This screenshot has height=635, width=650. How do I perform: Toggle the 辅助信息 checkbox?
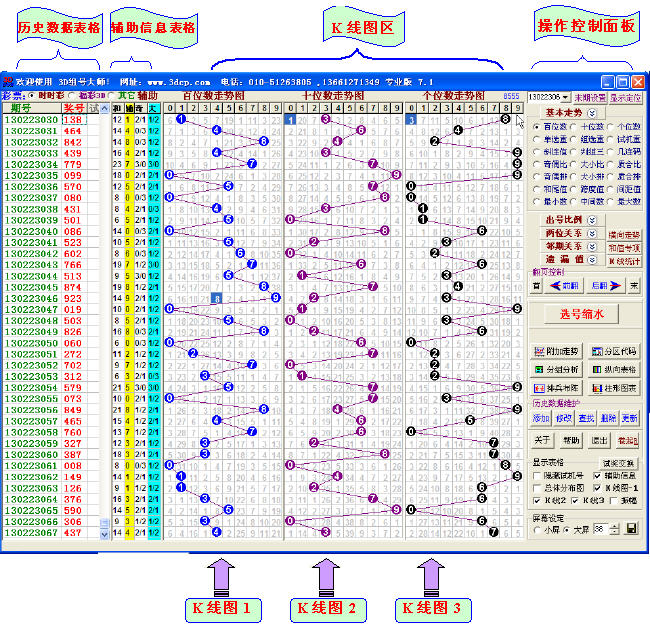coord(597,475)
